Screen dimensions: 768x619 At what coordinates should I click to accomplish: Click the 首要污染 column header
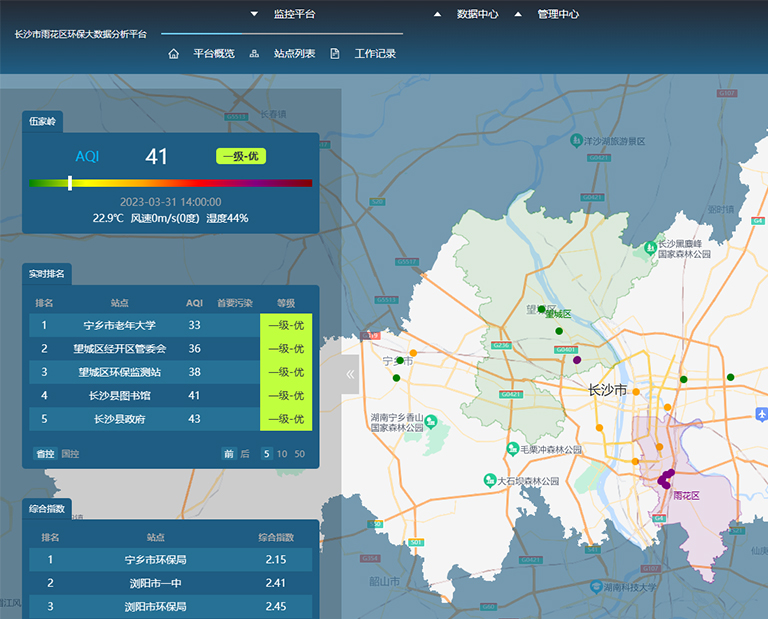click(x=235, y=303)
